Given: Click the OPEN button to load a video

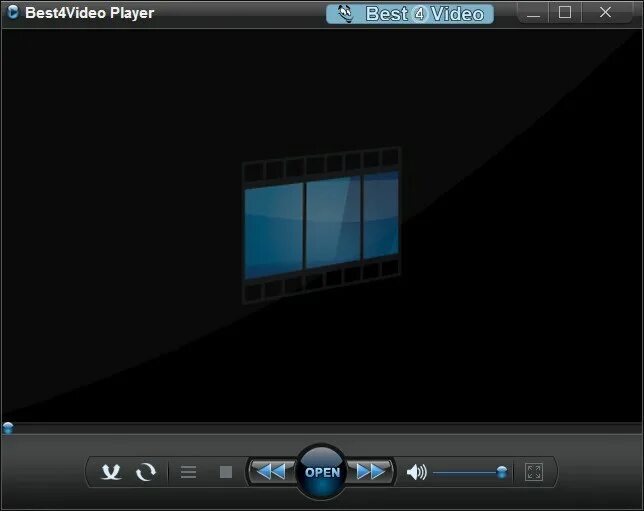Looking at the screenshot, I should coord(322,472).
